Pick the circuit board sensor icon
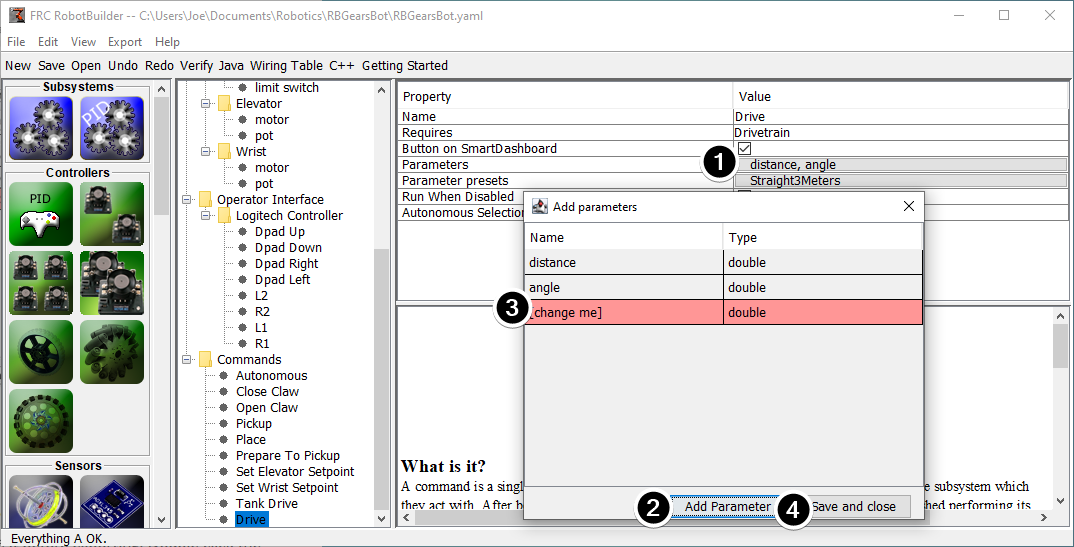The width and height of the screenshot is (1074, 547). [112, 501]
